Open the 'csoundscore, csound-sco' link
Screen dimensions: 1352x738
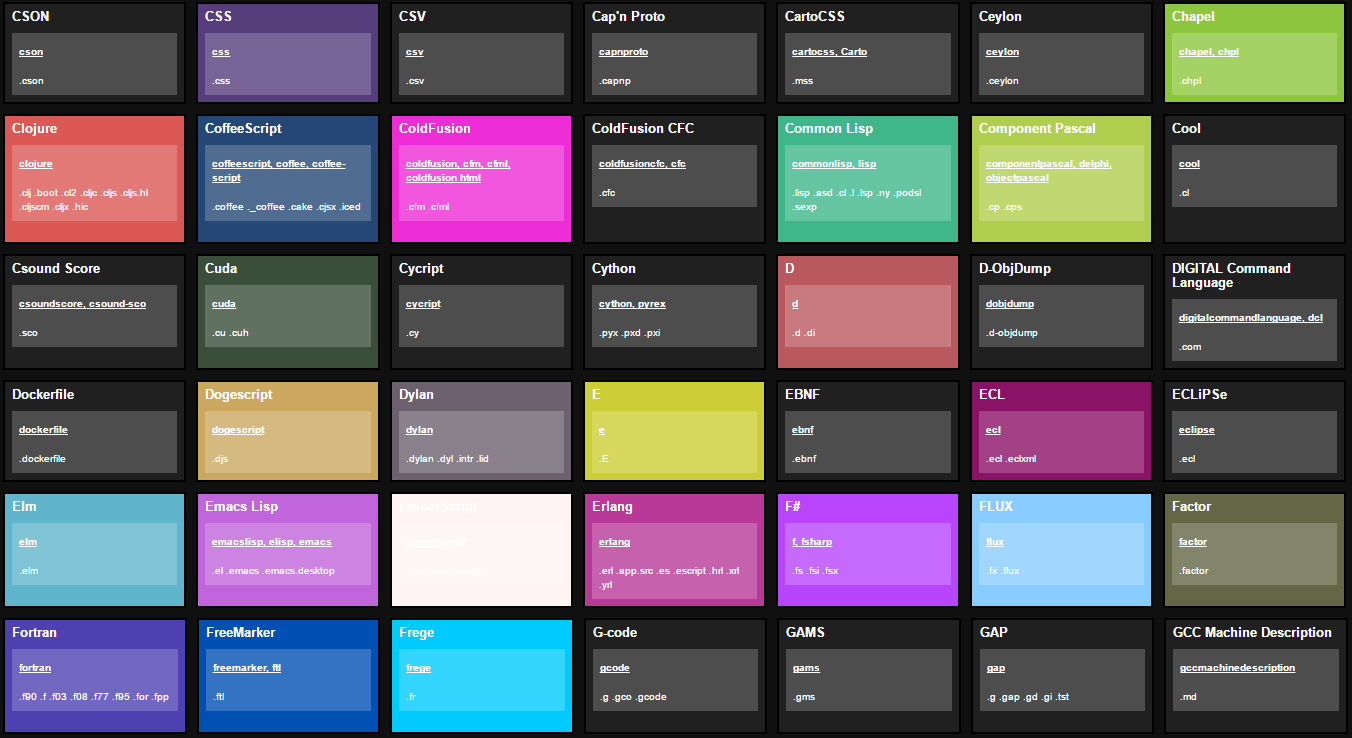[82, 304]
